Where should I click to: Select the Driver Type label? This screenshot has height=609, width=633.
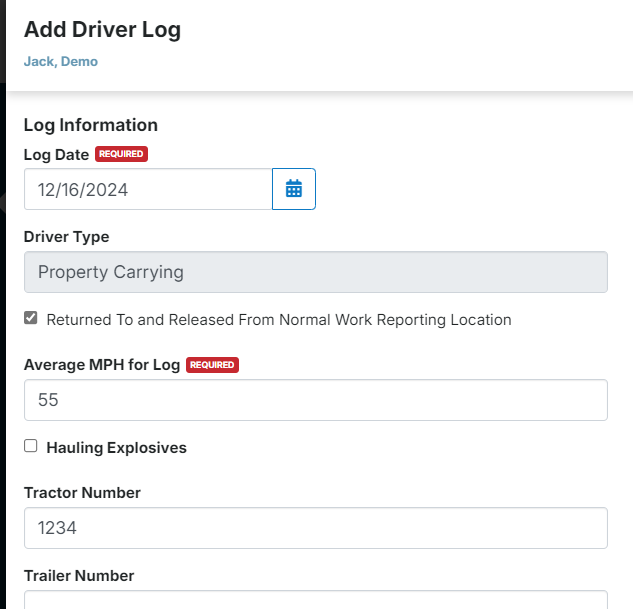point(66,237)
